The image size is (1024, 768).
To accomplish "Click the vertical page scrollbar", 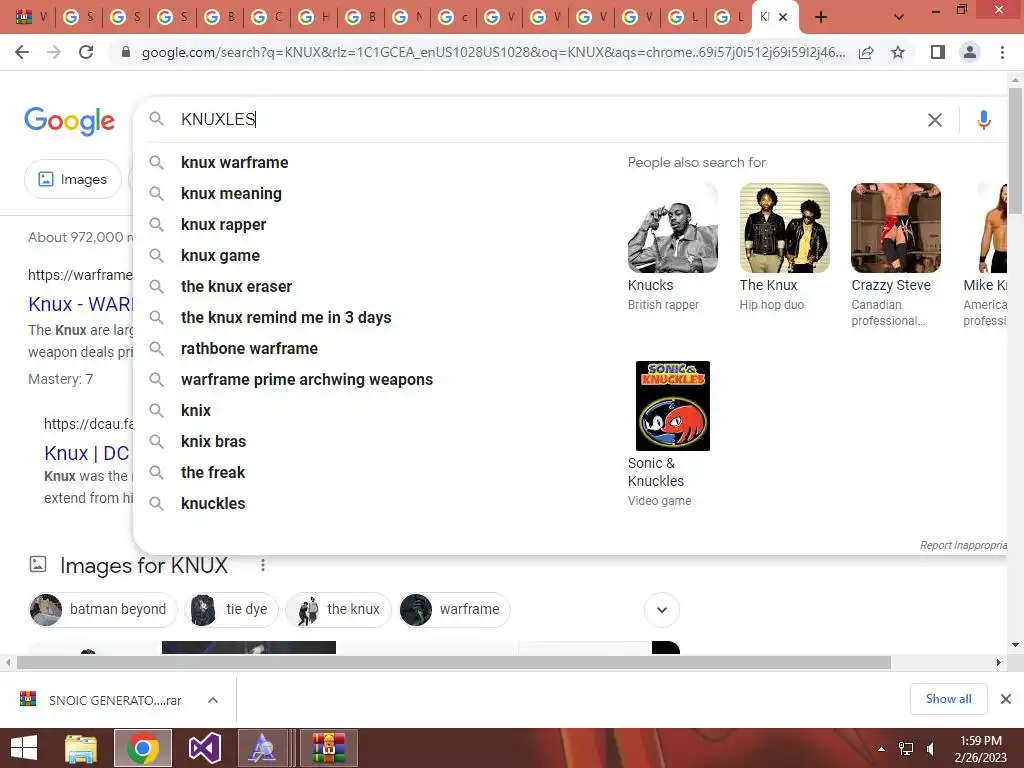I will point(1015,150).
